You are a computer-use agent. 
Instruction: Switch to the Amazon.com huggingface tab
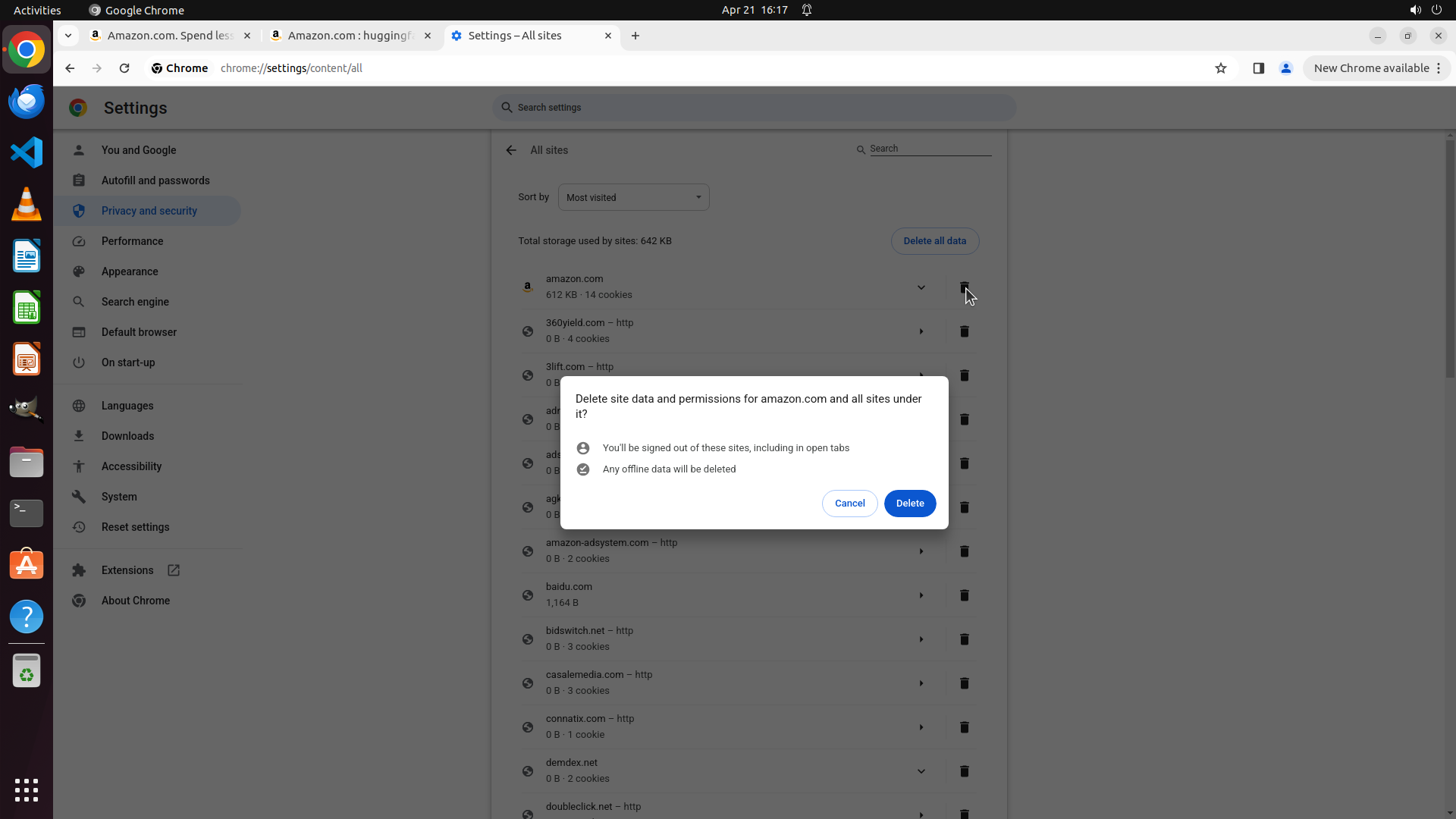pos(349,36)
